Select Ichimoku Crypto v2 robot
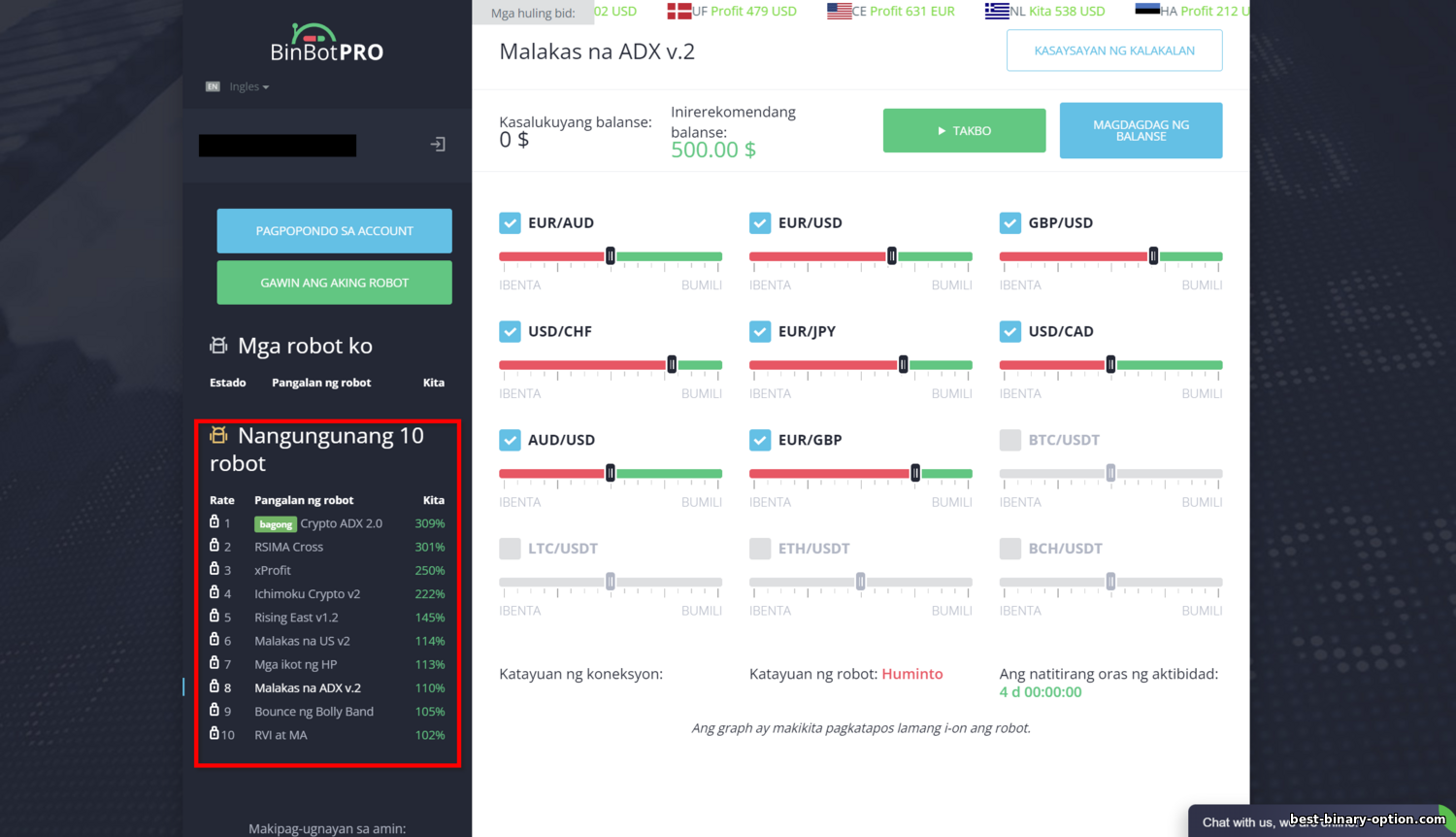The width and height of the screenshot is (1456, 837). (307, 594)
